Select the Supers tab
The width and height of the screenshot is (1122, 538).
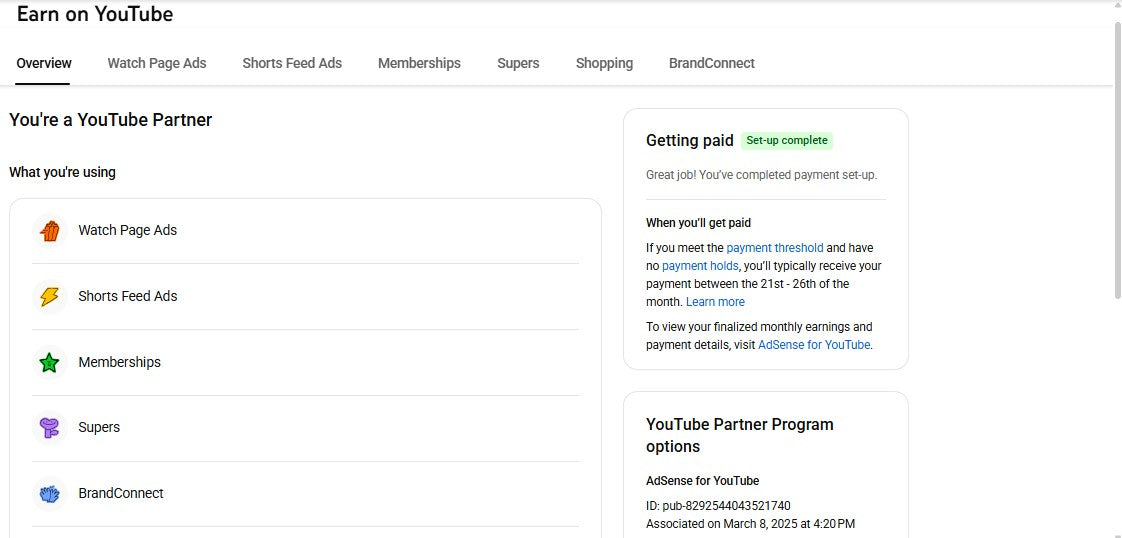[518, 63]
